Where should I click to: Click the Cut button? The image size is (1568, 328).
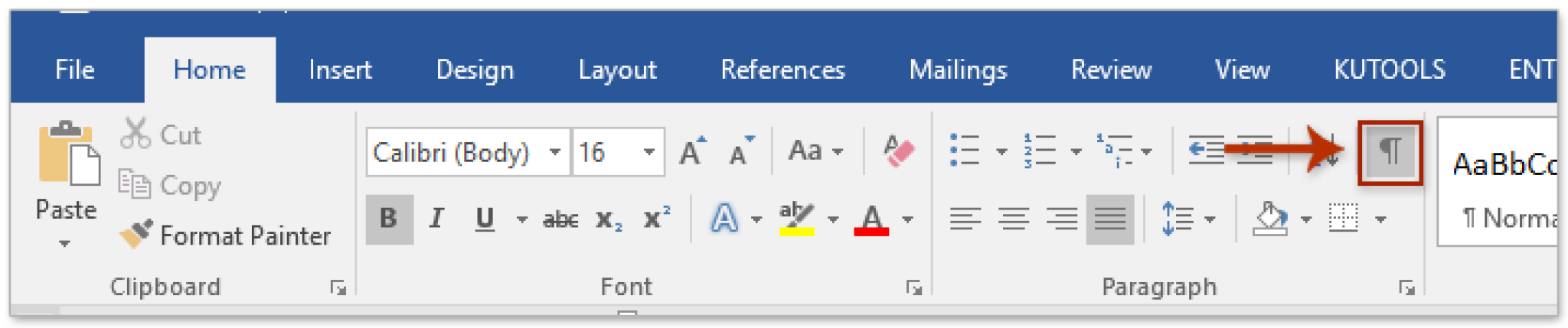[x=161, y=135]
